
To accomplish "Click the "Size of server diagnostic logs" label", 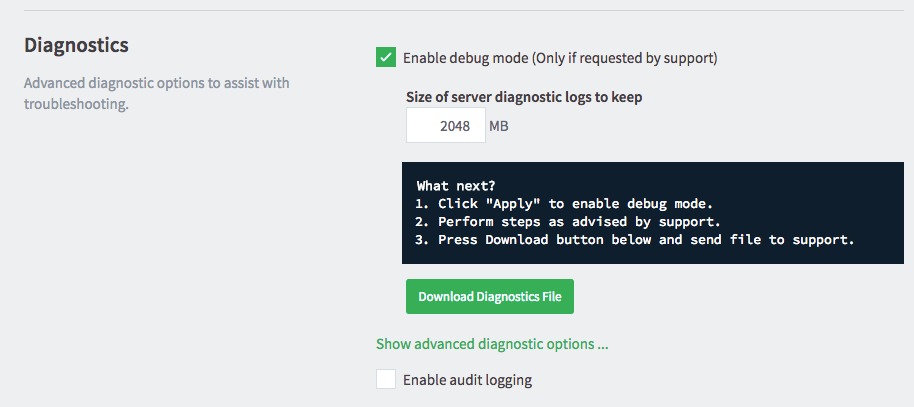I will (x=524, y=97).
